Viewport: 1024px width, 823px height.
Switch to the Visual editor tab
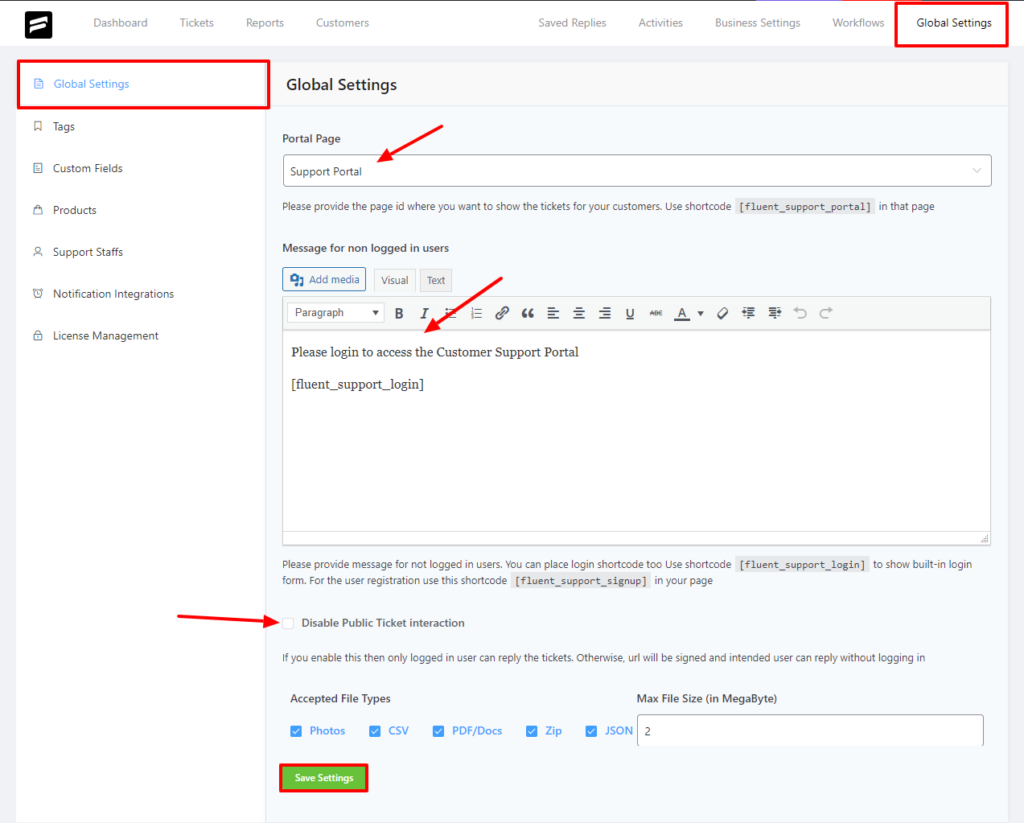(394, 280)
